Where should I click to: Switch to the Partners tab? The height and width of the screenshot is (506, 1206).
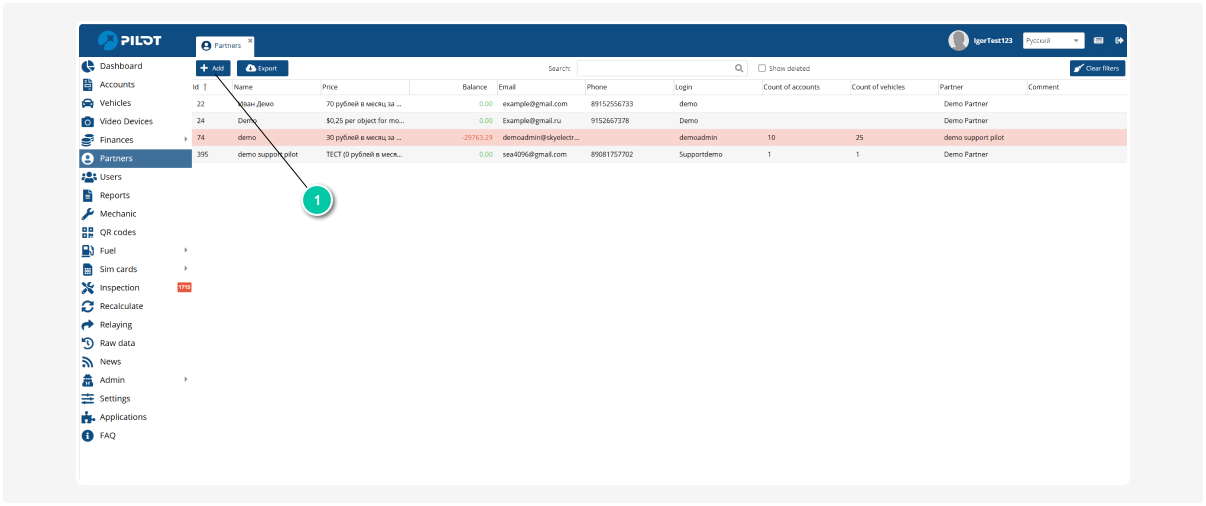pos(223,45)
